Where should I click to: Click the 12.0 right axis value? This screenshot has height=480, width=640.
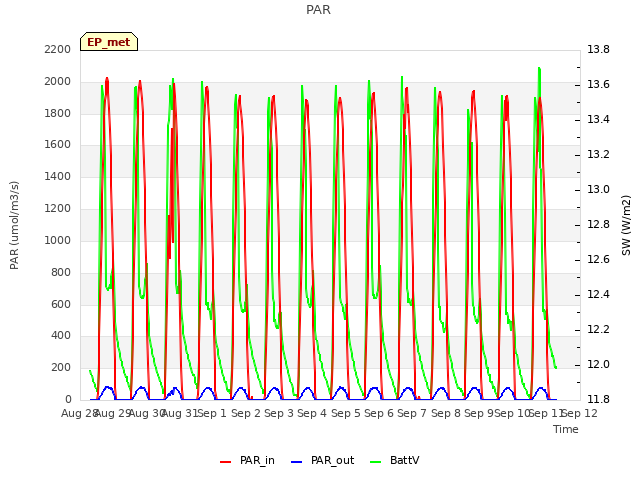click(x=598, y=364)
